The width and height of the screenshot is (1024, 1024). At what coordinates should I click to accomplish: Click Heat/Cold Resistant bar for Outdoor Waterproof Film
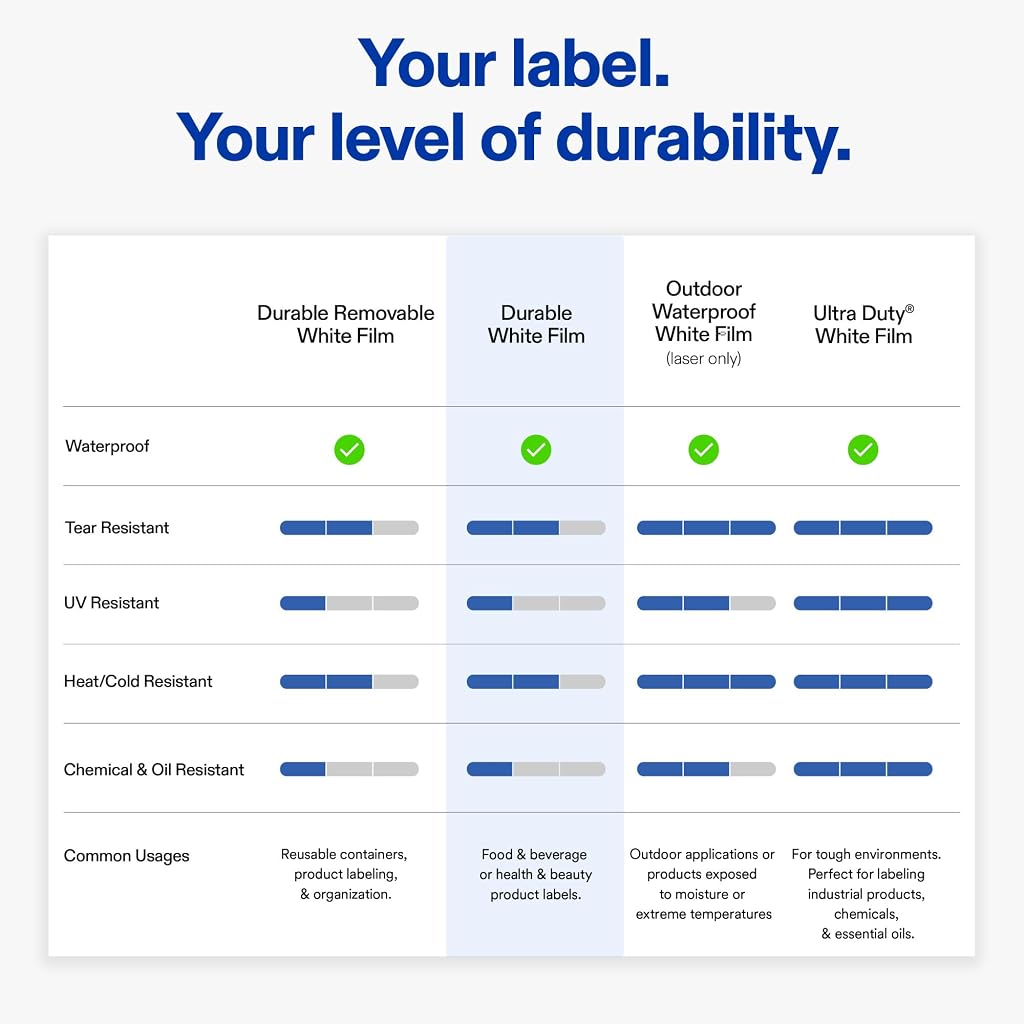706,682
